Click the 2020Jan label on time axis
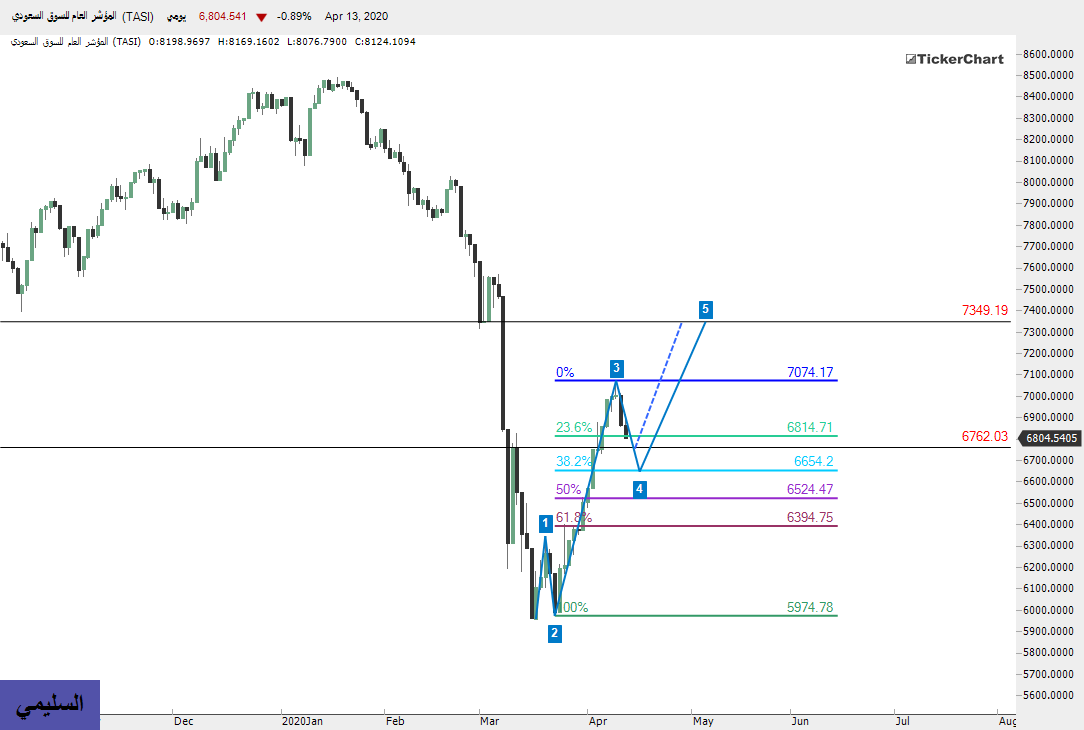The width and height of the screenshot is (1084, 730). (302, 721)
